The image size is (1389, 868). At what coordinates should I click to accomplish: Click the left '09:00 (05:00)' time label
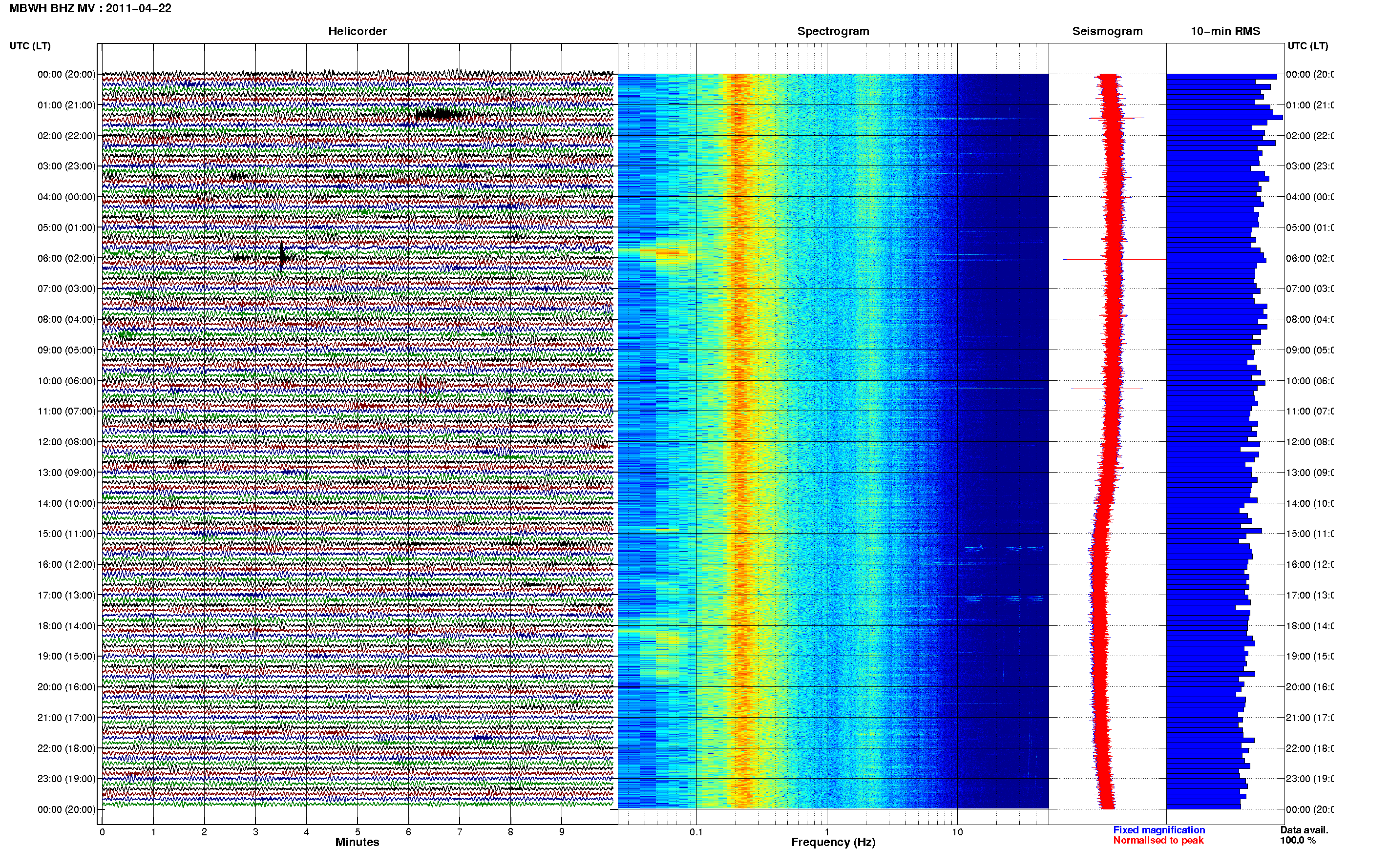66,350
